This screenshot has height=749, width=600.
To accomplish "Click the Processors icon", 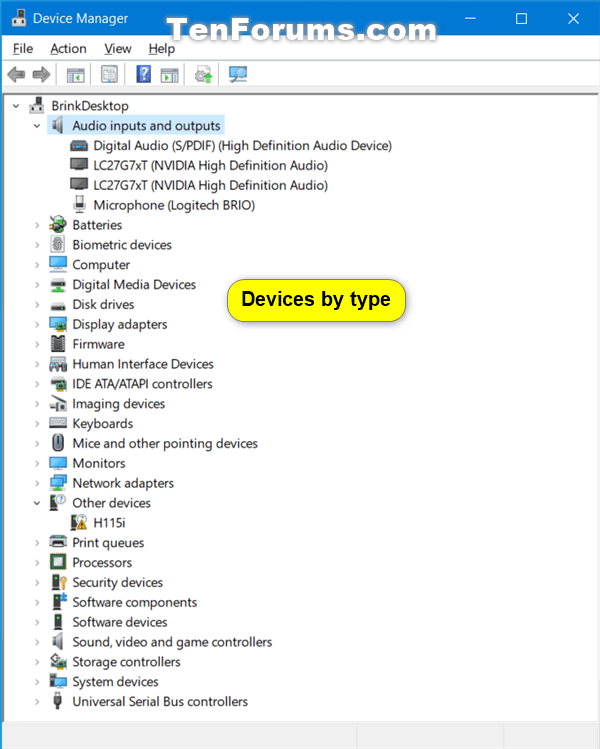I will point(58,562).
